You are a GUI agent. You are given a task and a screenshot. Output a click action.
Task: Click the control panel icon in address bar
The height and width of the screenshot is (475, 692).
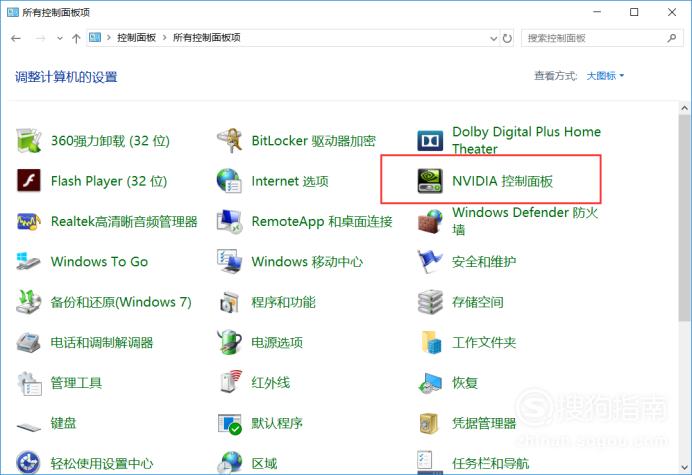(95, 38)
